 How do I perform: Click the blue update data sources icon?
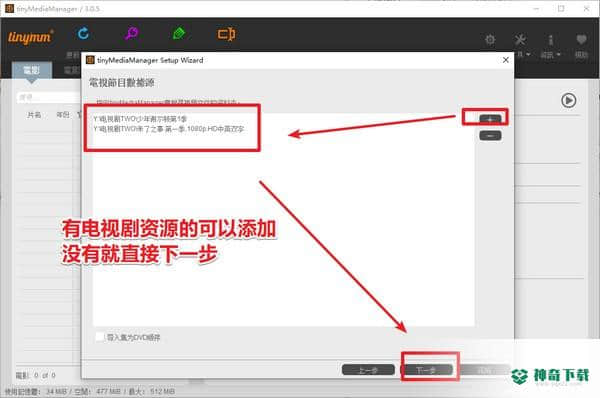coord(83,34)
